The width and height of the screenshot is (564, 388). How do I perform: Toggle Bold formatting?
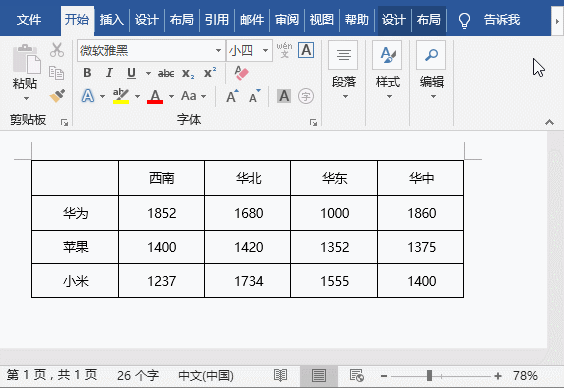tap(87, 73)
